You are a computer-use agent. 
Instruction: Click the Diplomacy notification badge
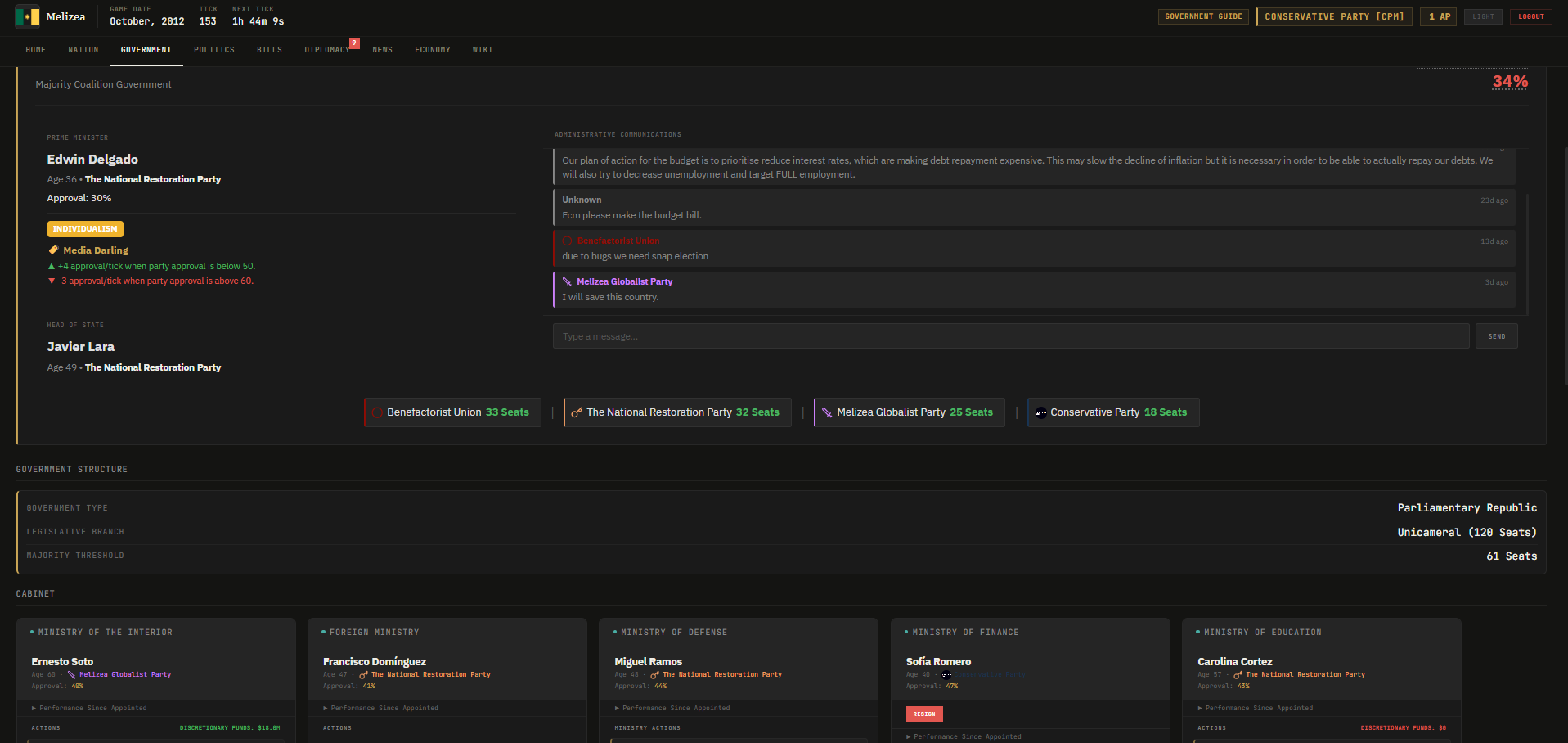(354, 43)
